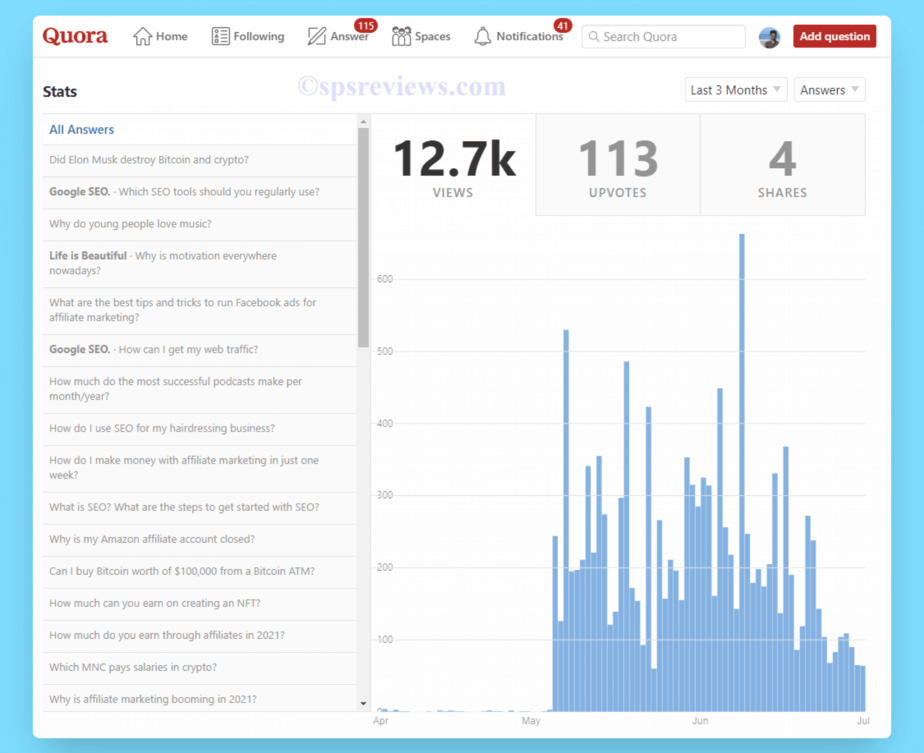Screen dimensions: 924x753
Task: Open 'How much do you earn through affiliates in 2021?'
Action: coord(199,635)
